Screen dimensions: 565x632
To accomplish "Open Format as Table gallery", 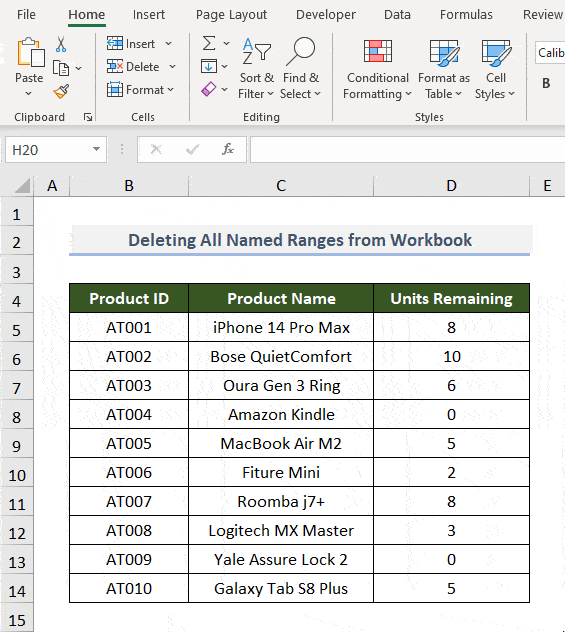I will point(444,69).
